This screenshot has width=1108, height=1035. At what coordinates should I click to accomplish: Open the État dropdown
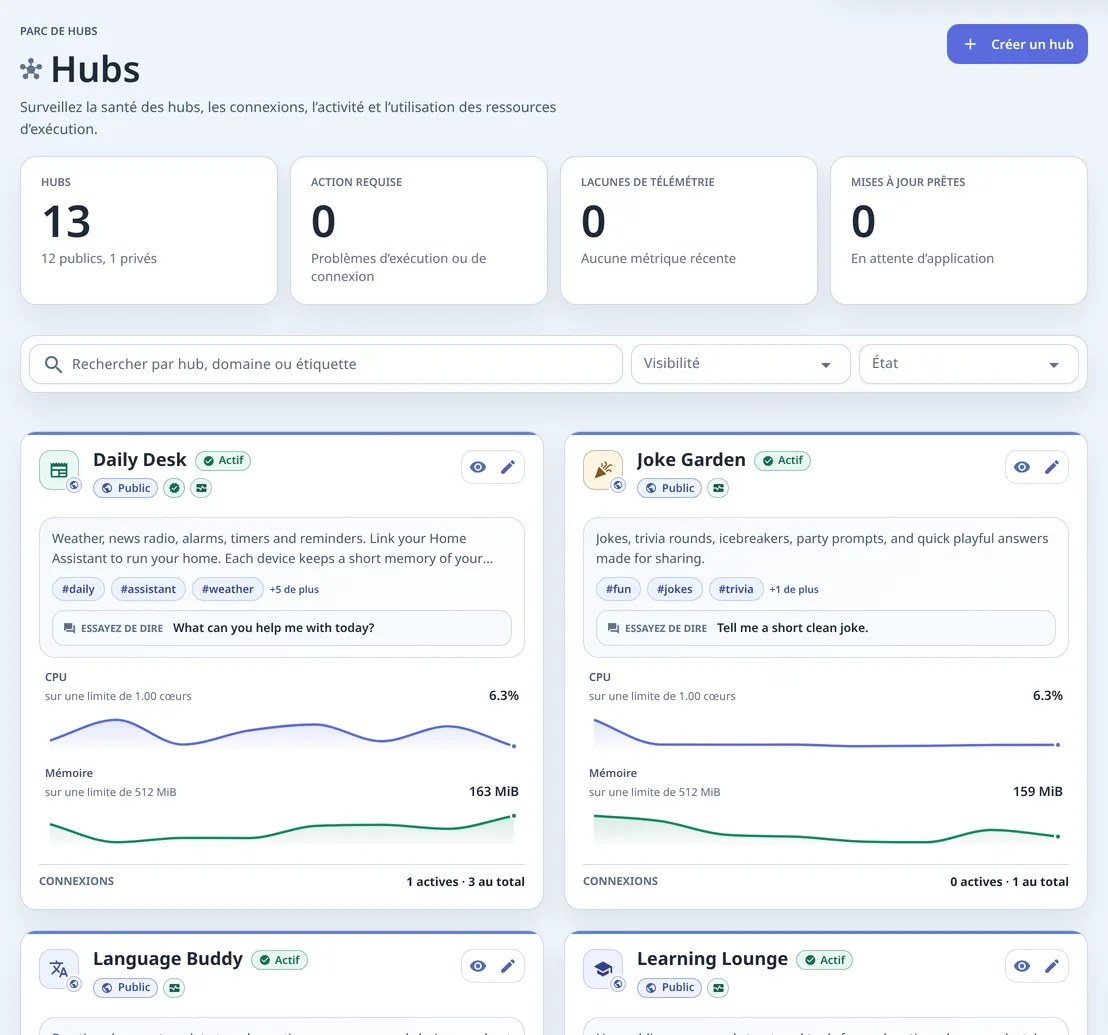pos(968,364)
